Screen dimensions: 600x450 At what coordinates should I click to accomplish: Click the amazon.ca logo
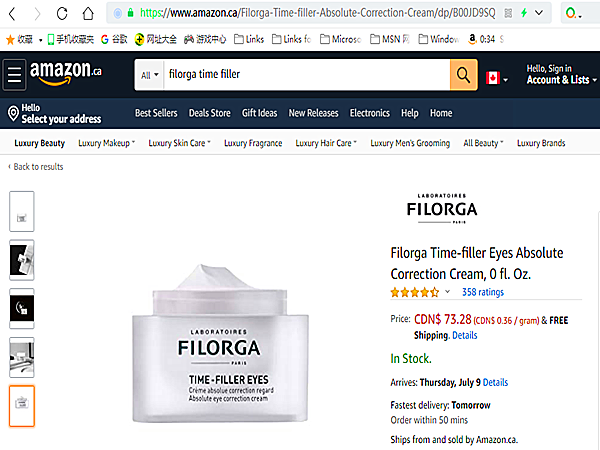(x=66, y=73)
